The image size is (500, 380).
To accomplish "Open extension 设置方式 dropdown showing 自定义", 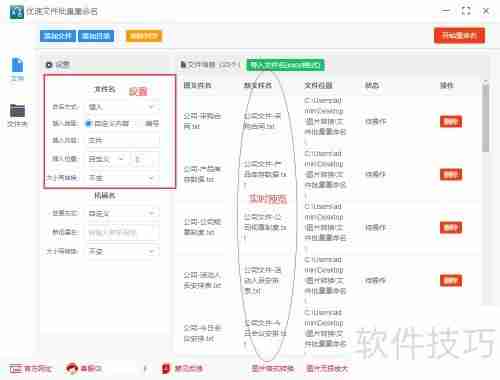I will 123,213.
